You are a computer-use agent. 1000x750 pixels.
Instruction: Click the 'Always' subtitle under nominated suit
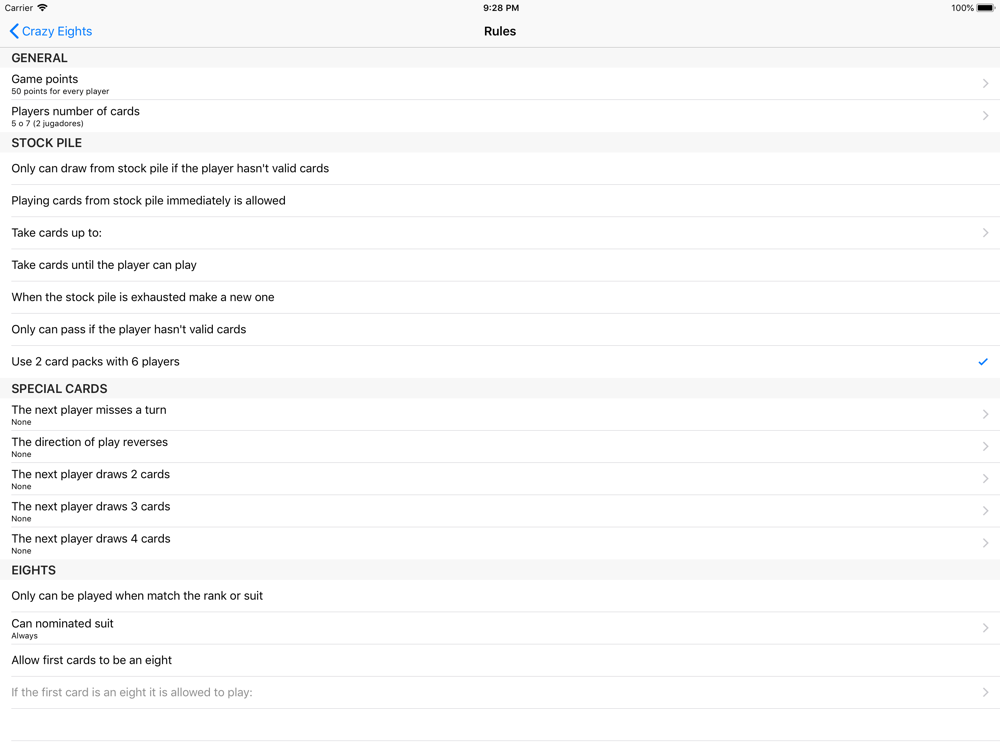pyautogui.click(x=24, y=636)
